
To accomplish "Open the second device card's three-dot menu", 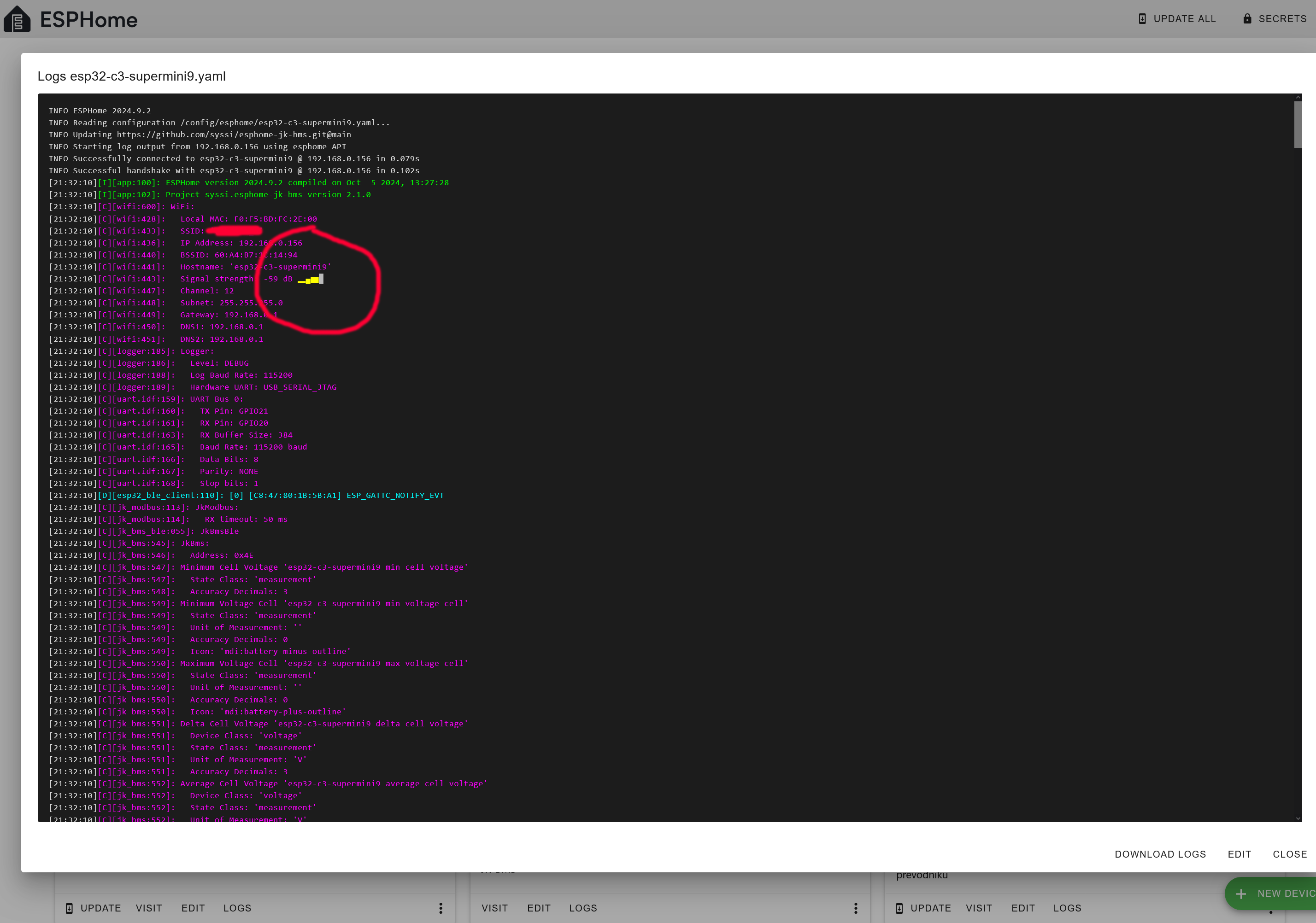I will click(x=856, y=908).
